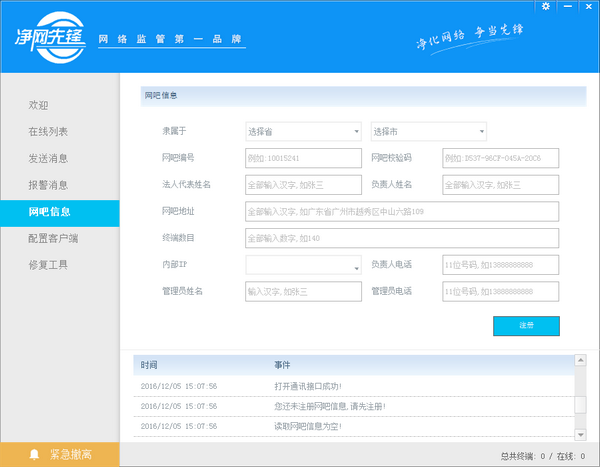The width and height of the screenshot is (600, 467).
Task: Open the 报警消息 sidebar item
Action: [48, 185]
